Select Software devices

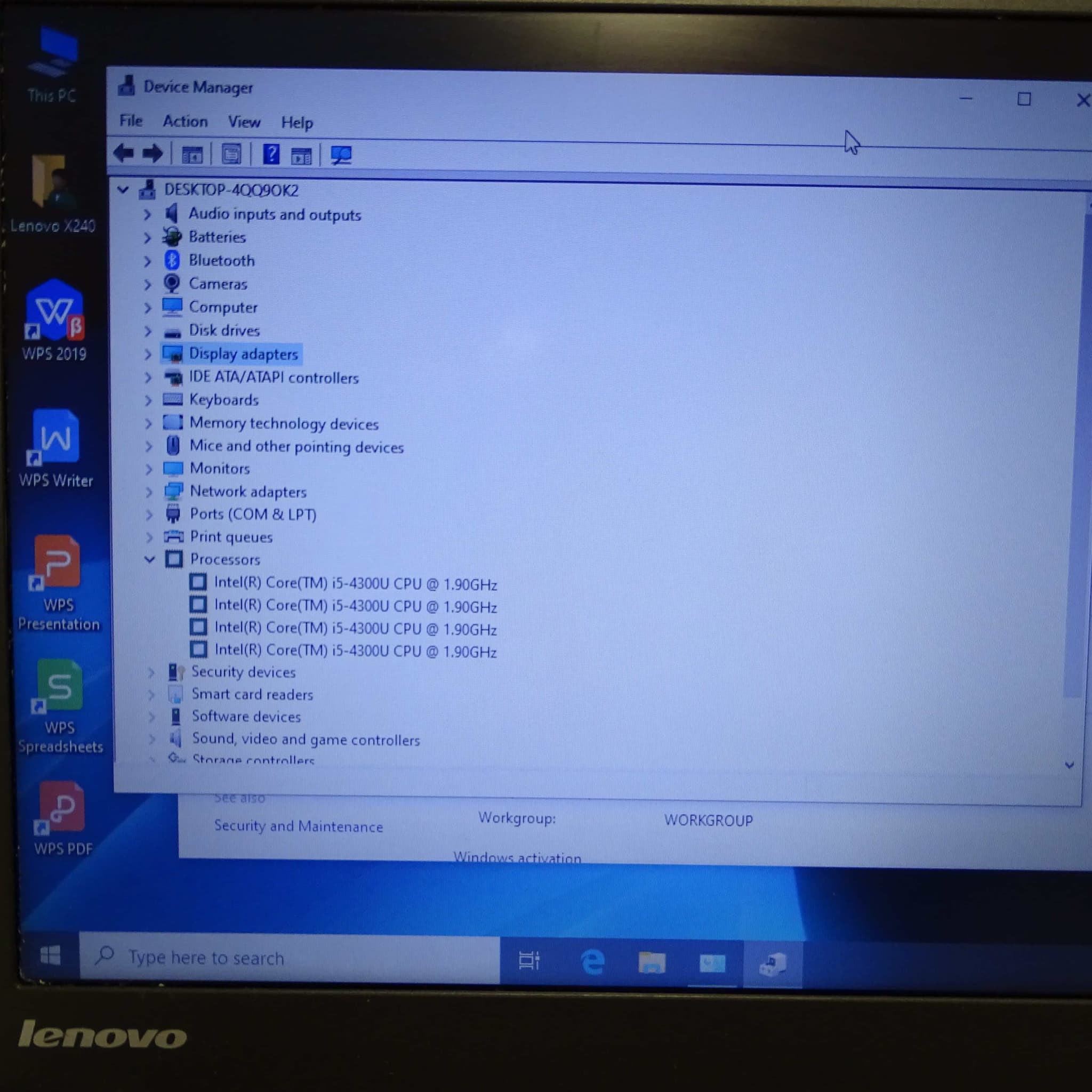coord(246,716)
